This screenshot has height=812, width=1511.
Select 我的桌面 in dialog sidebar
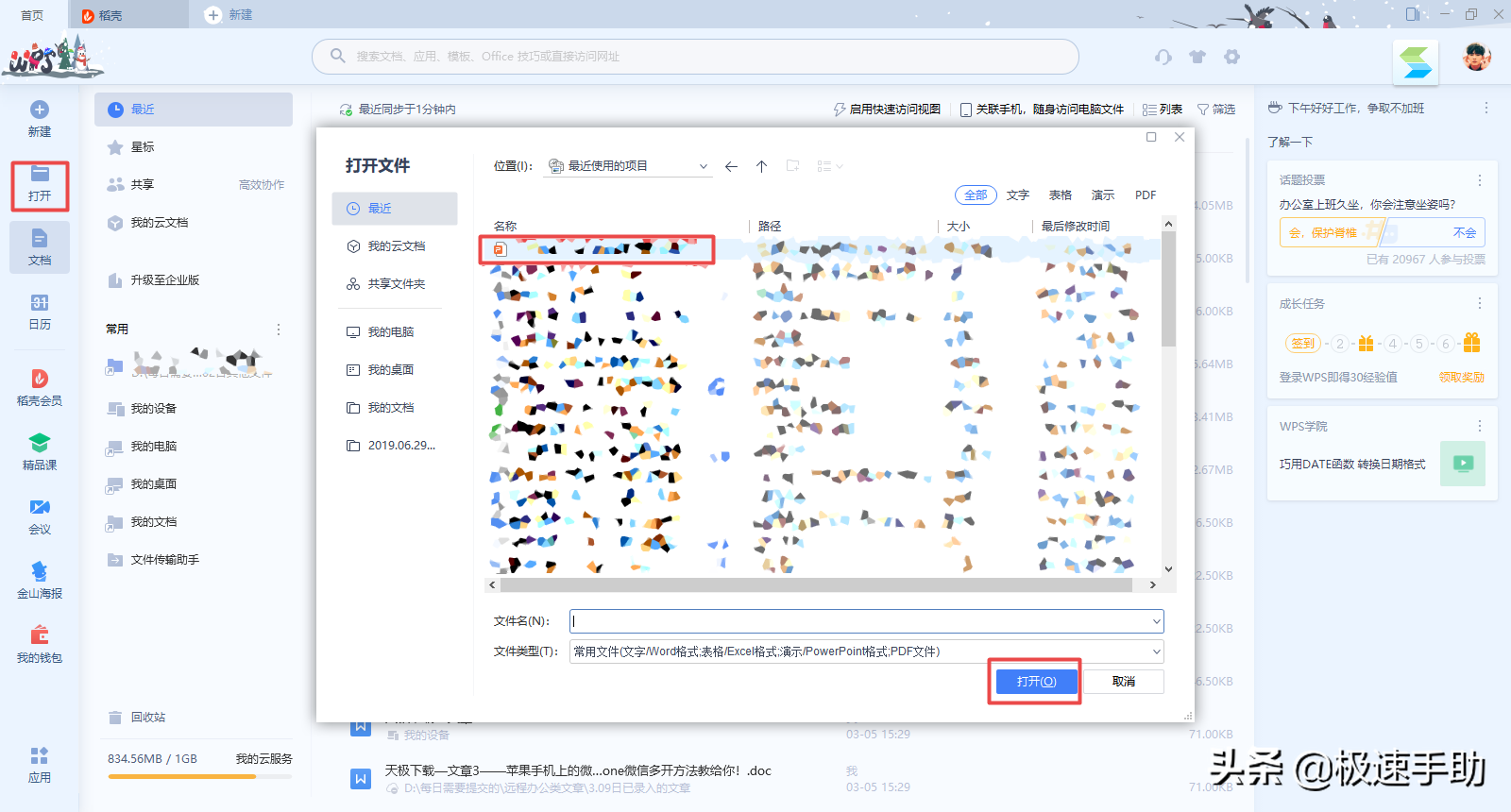tap(390, 370)
